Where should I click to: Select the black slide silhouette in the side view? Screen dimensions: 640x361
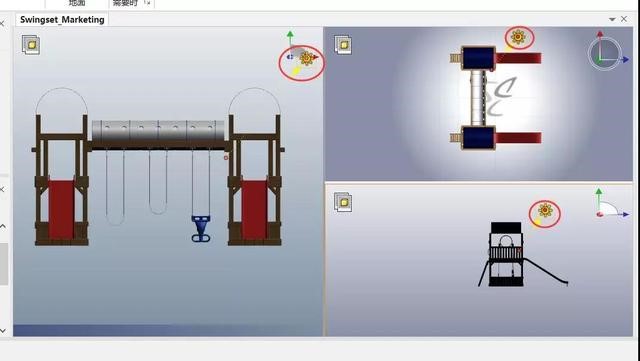(546, 271)
